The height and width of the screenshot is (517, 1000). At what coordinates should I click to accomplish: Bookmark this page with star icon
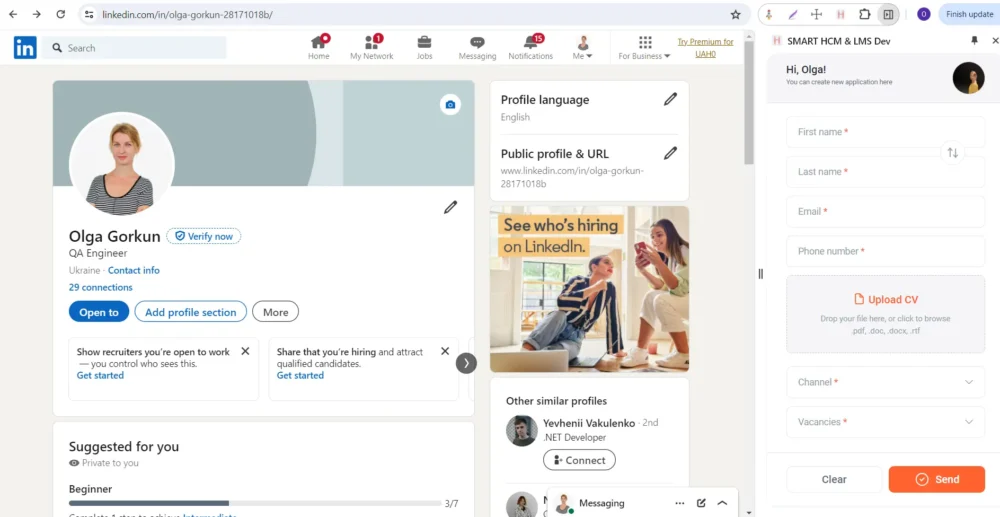tap(735, 15)
